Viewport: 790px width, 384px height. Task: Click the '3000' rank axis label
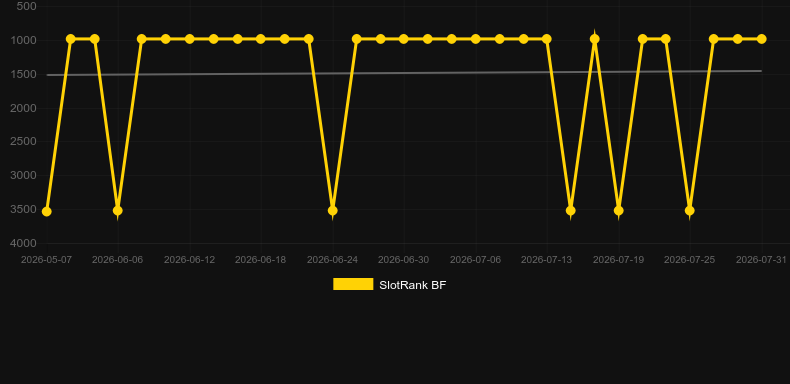click(x=23, y=175)
